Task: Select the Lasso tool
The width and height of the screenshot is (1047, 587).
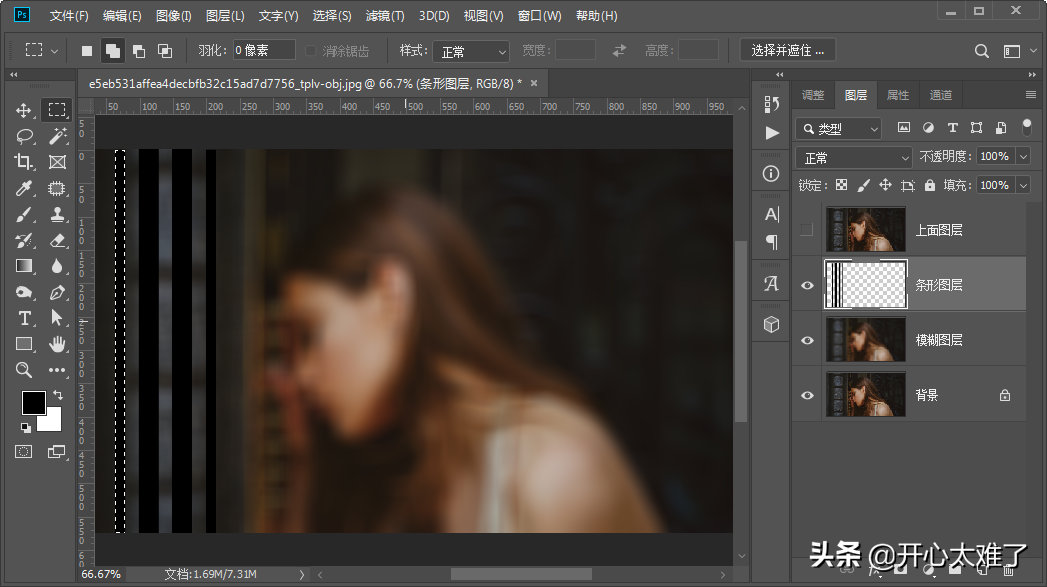Action: [x=23, y=136]
